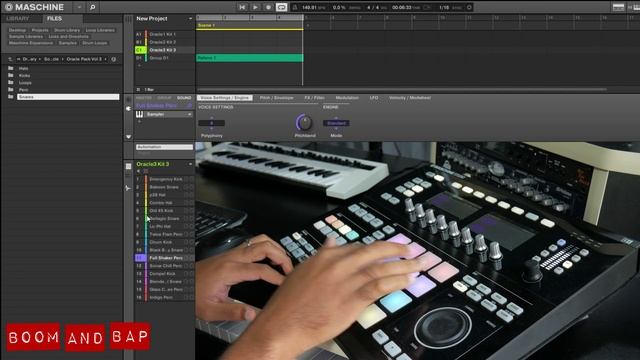
Task: Open the search icon in header
Action: point(92,7)
